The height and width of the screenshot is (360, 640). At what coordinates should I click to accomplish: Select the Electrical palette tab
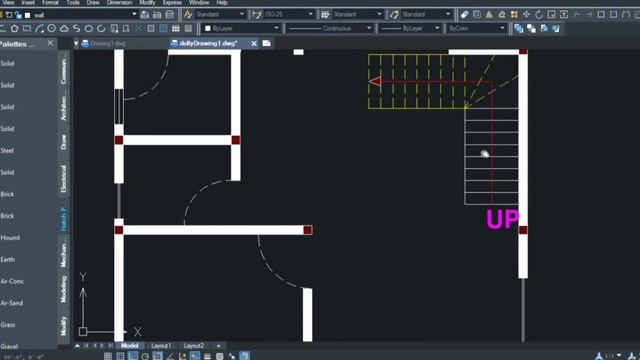point(63,178)
